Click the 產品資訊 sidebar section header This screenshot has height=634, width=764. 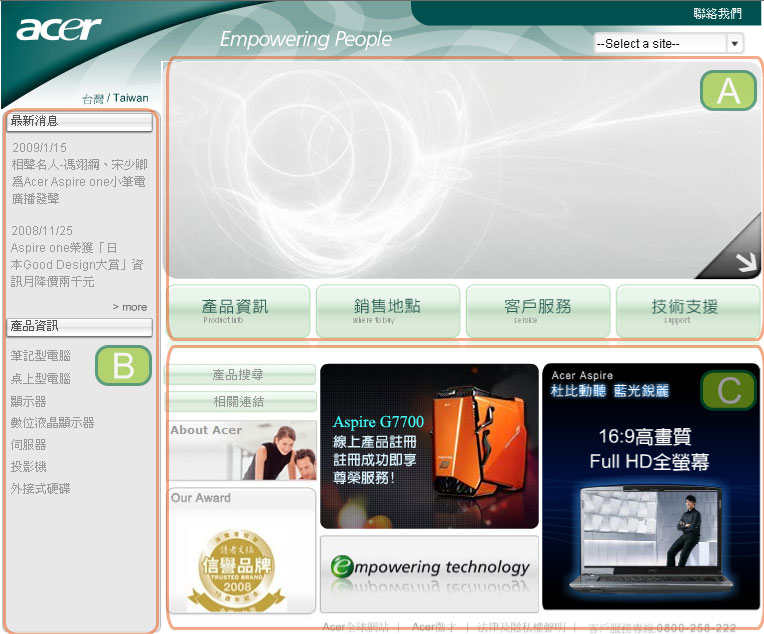tap(79, 327)
